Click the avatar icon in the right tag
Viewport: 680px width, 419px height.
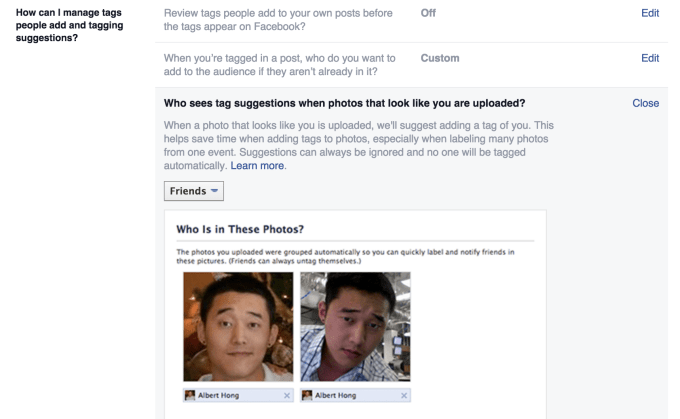click(x=307, y=396)
